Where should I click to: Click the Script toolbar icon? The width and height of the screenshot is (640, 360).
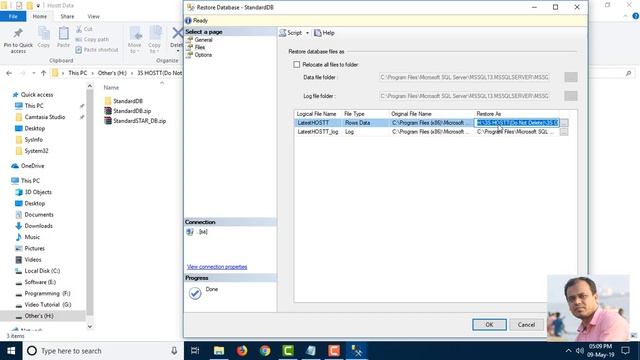[282, 33]
